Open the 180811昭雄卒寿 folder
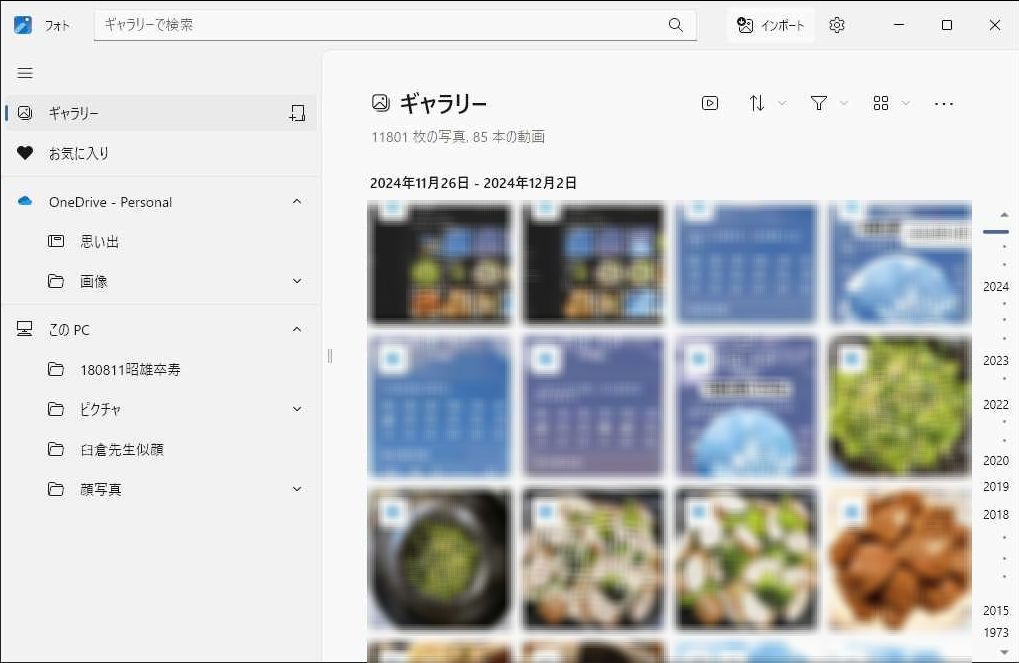 (x=130, y=370)
